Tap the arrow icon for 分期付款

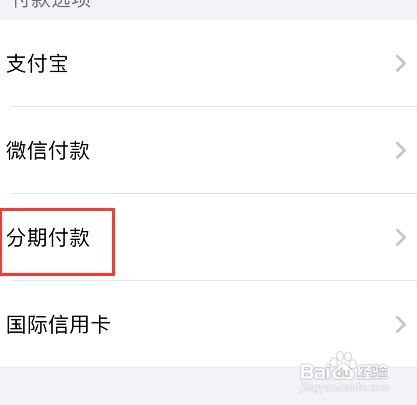[x=401, y=237]
